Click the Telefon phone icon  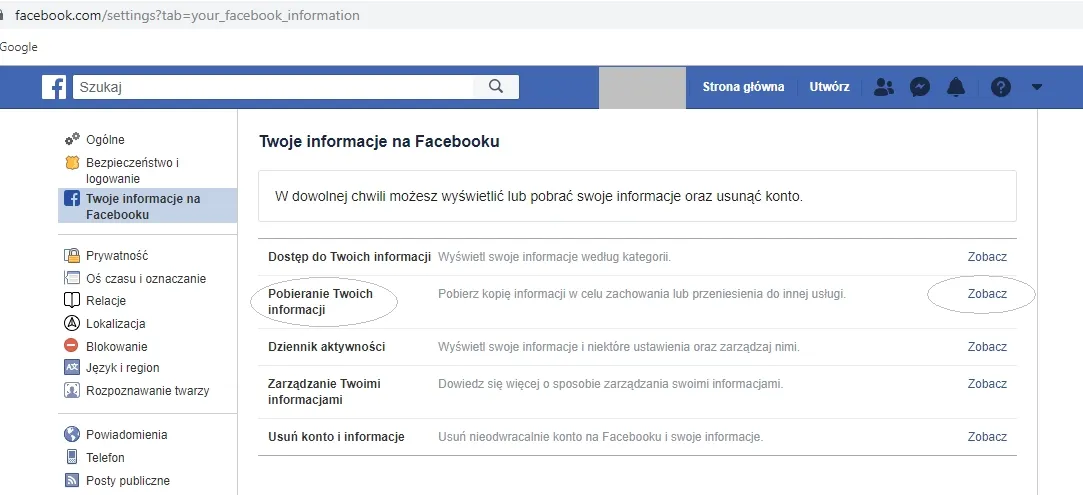[72, 457]
